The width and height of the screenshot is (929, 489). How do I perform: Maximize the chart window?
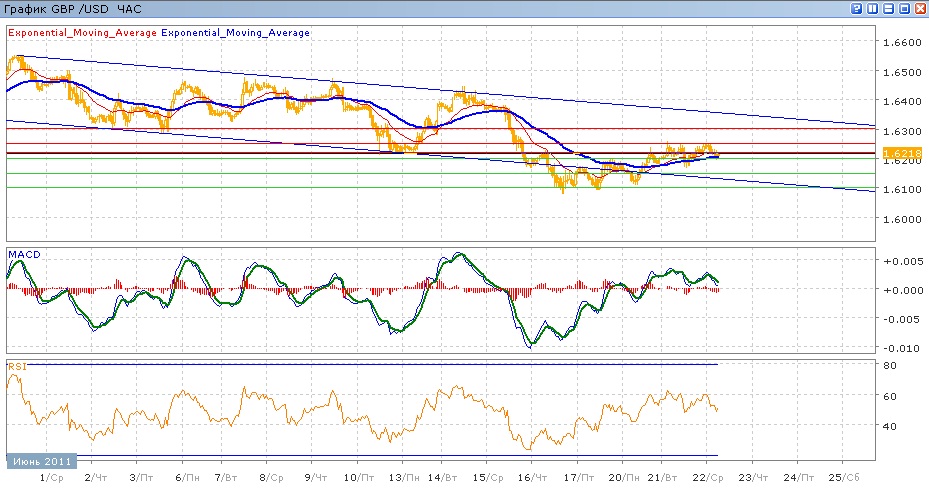[904, 8]
